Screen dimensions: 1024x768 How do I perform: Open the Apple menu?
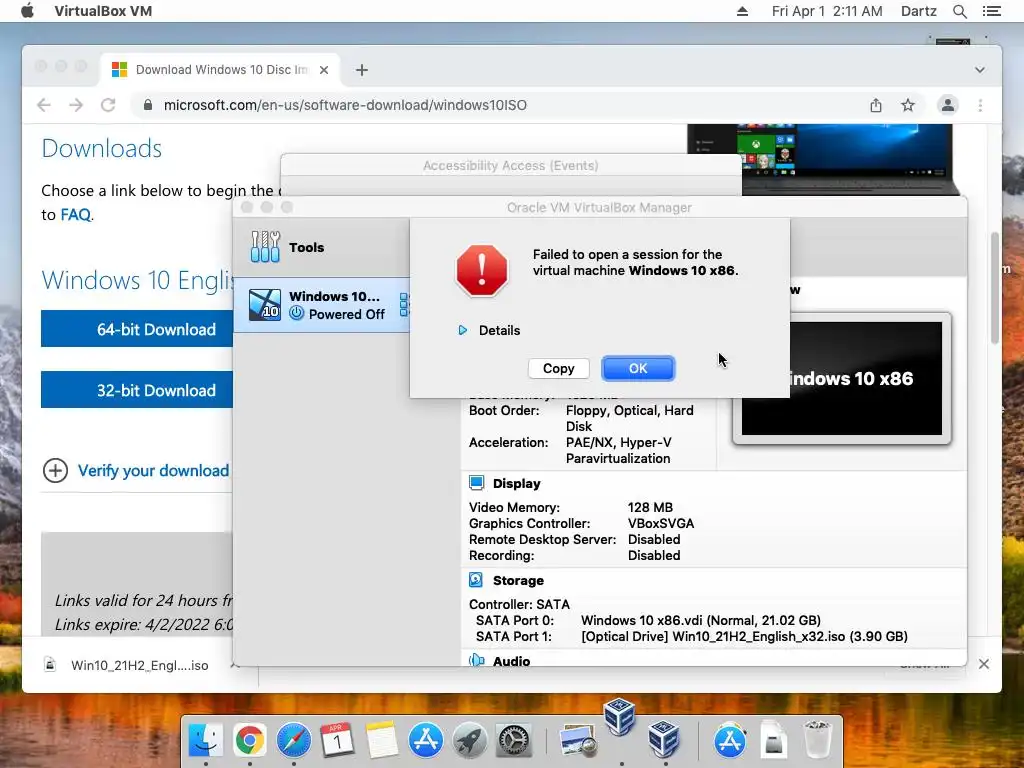[27, 11]
